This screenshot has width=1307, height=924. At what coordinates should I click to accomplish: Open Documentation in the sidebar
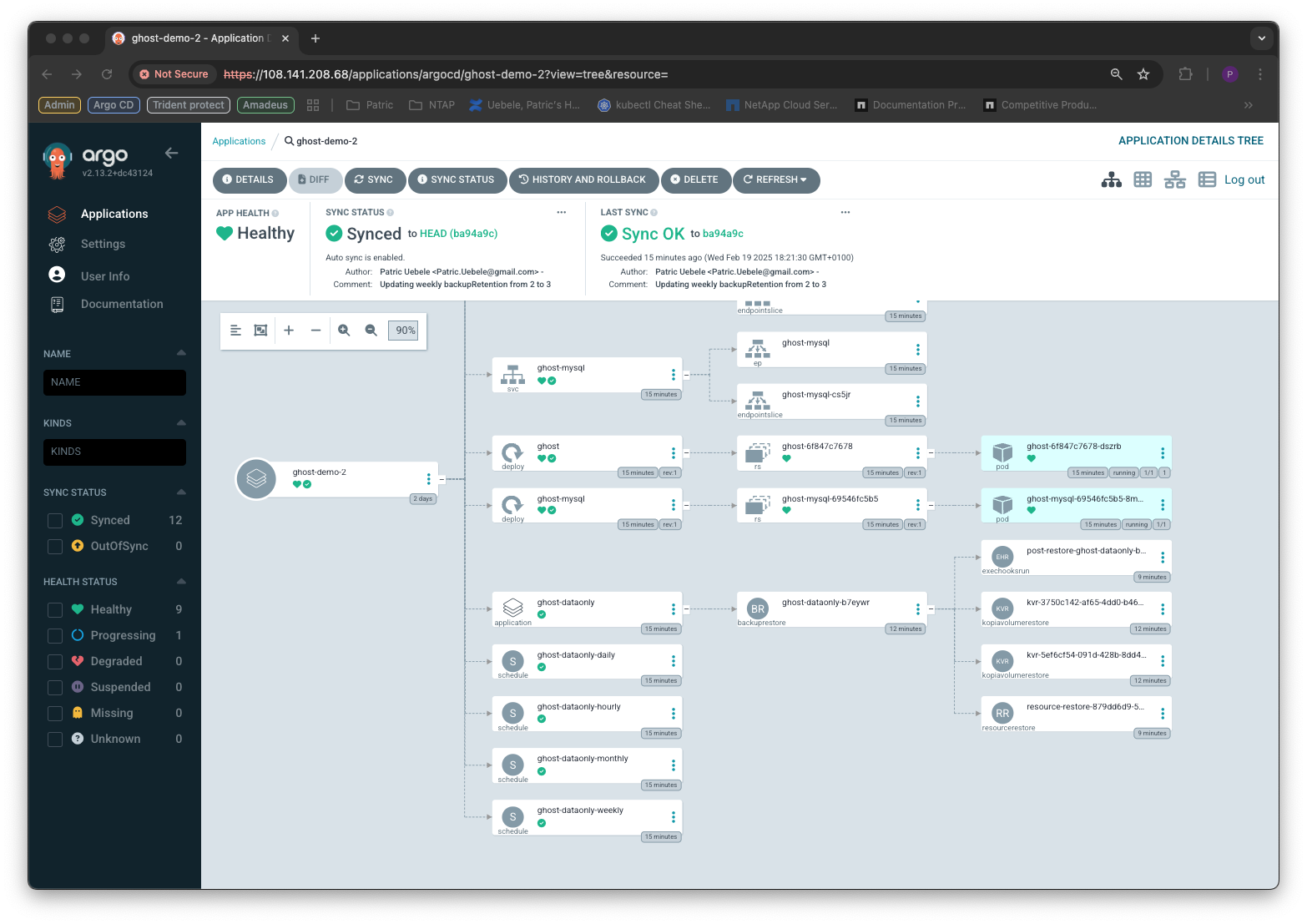(x=122, y=304)
